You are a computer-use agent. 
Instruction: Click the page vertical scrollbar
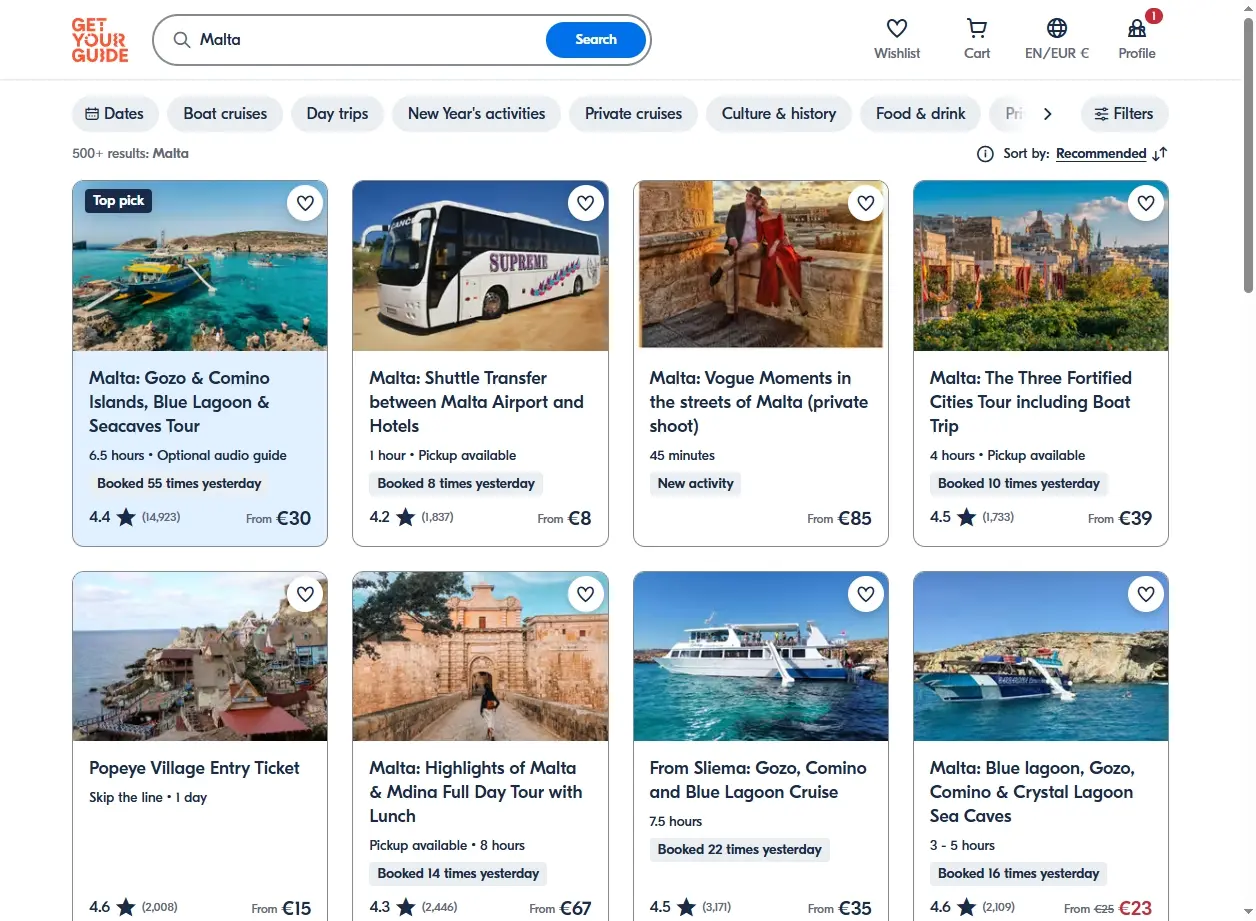pyautogui.click(x=1247, y=155)
